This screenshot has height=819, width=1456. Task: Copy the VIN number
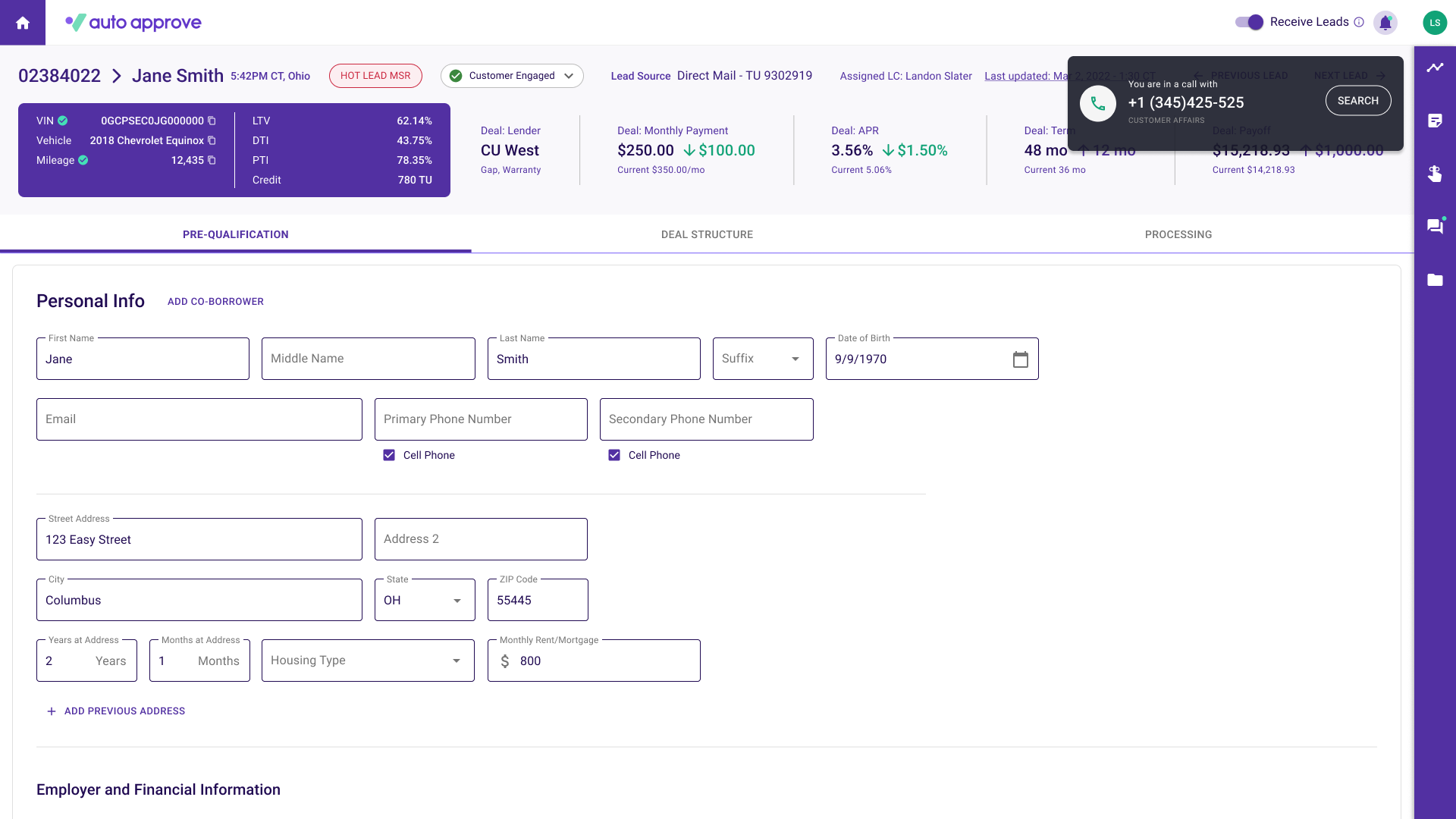coord(212,121)
